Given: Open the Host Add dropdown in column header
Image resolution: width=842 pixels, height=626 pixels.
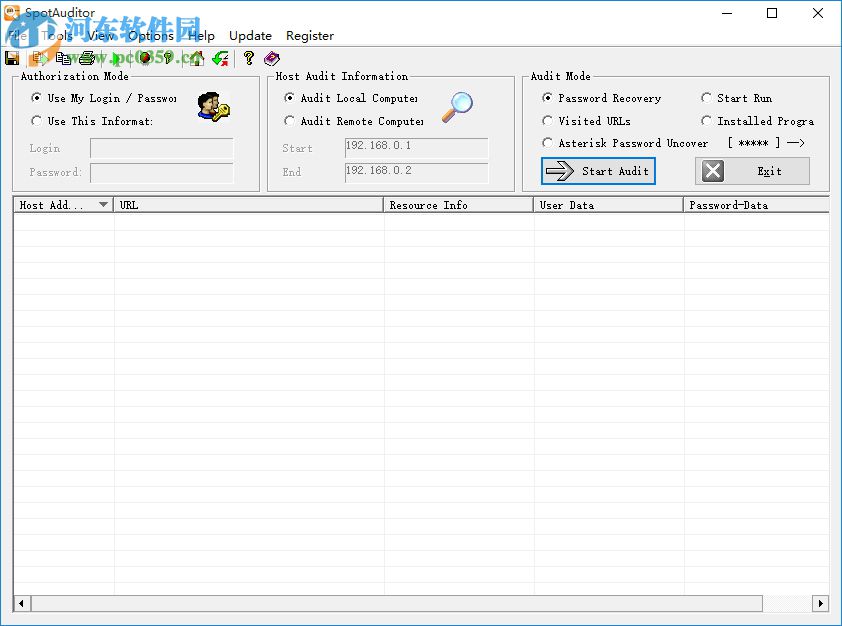Looking at the screenshot, I should [105, 204].
